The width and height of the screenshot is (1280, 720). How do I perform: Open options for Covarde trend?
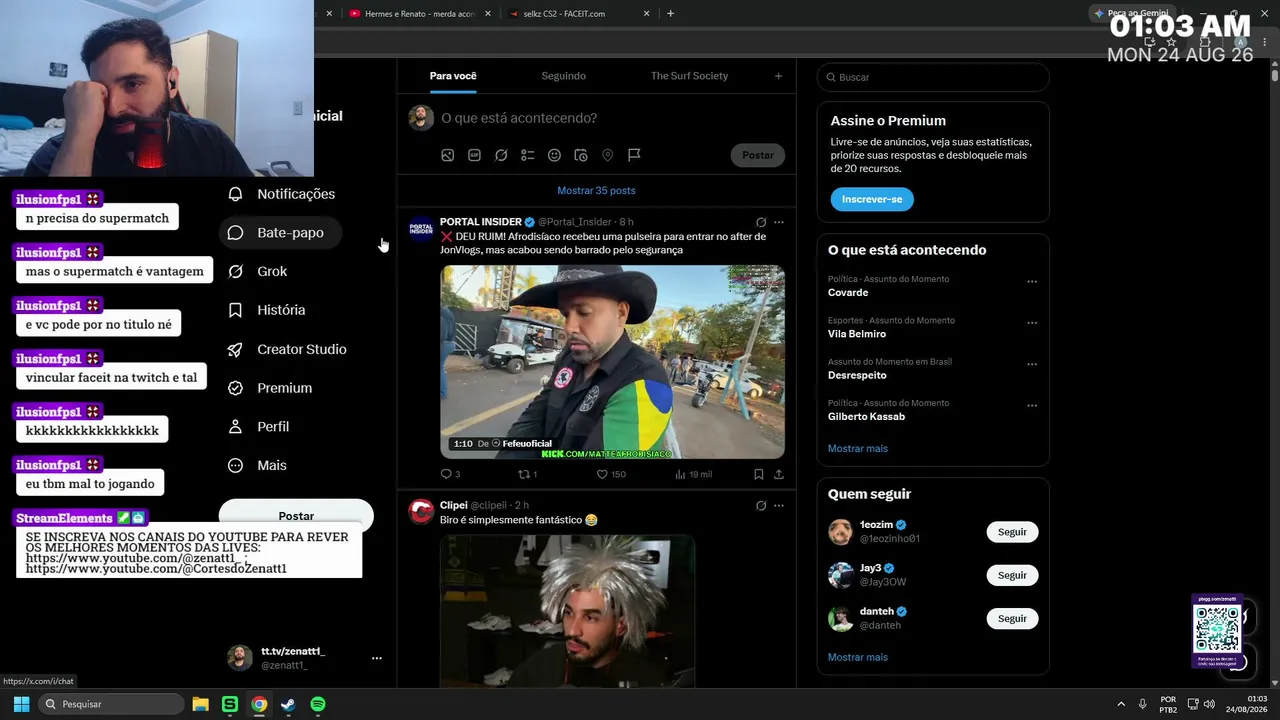[1032, 282]
